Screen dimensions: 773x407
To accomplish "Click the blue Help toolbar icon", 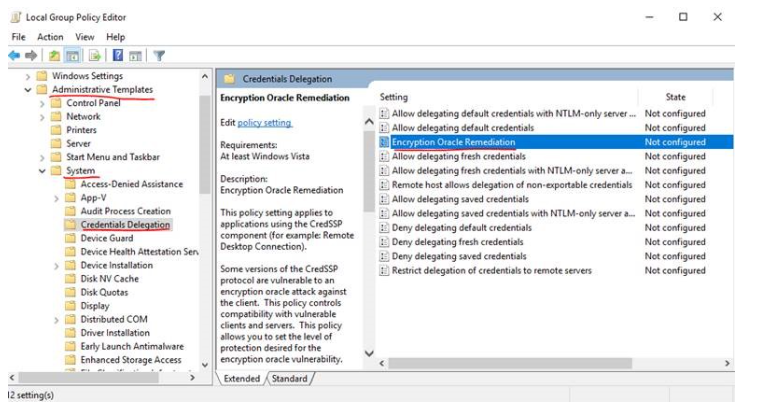I will [x=117, y=55].
